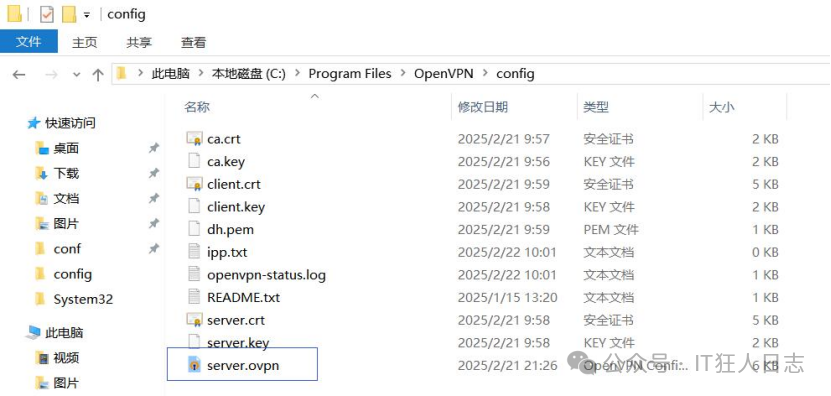Image resolution: width=831 pixels, height=396 pixels.
Task: Switch to the 查看 tab
Action: click(193, 43)
